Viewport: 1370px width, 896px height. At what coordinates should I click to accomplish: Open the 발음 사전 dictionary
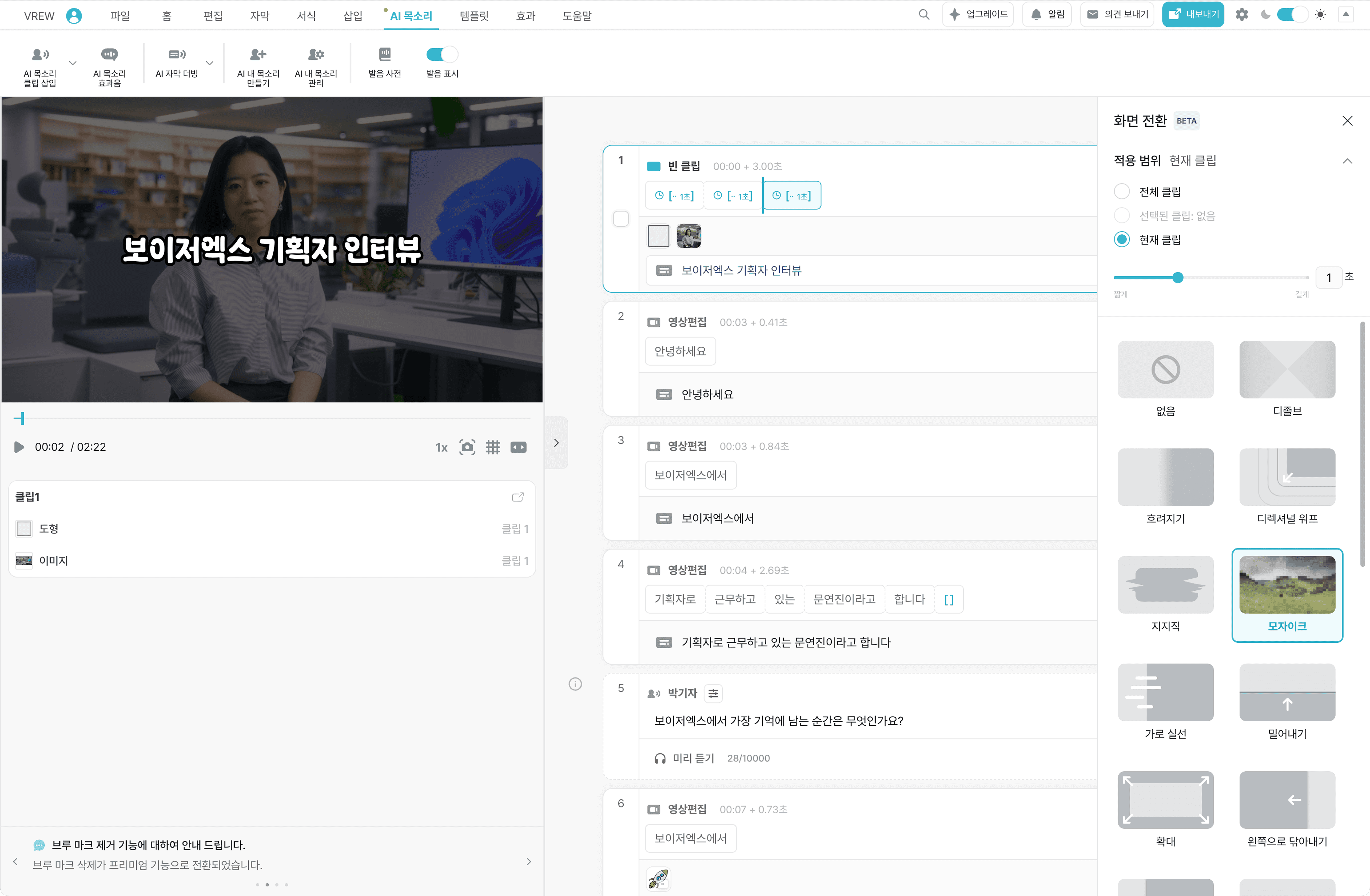tap(385, 55)
